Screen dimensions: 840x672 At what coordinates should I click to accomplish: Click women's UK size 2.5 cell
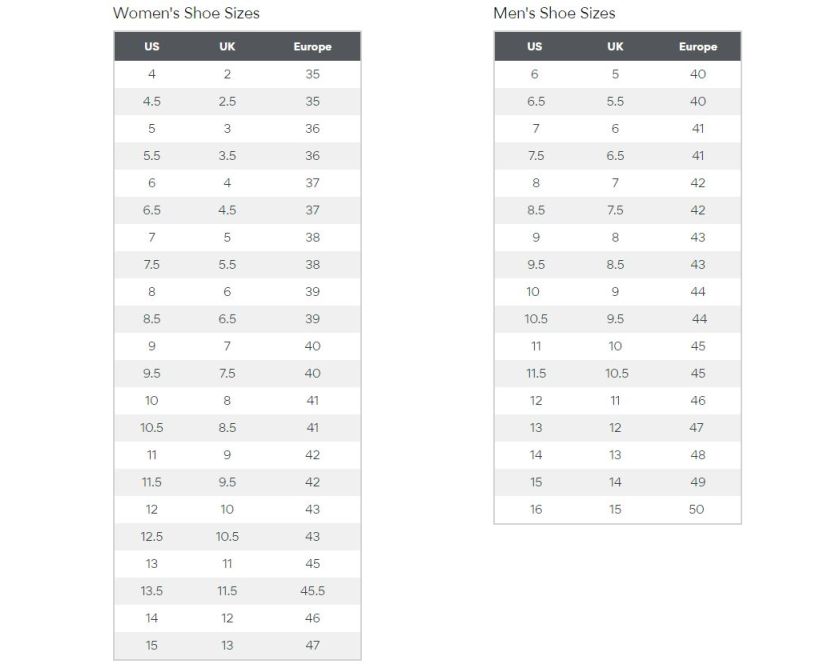pyautogui.click(x=227, y=101)
